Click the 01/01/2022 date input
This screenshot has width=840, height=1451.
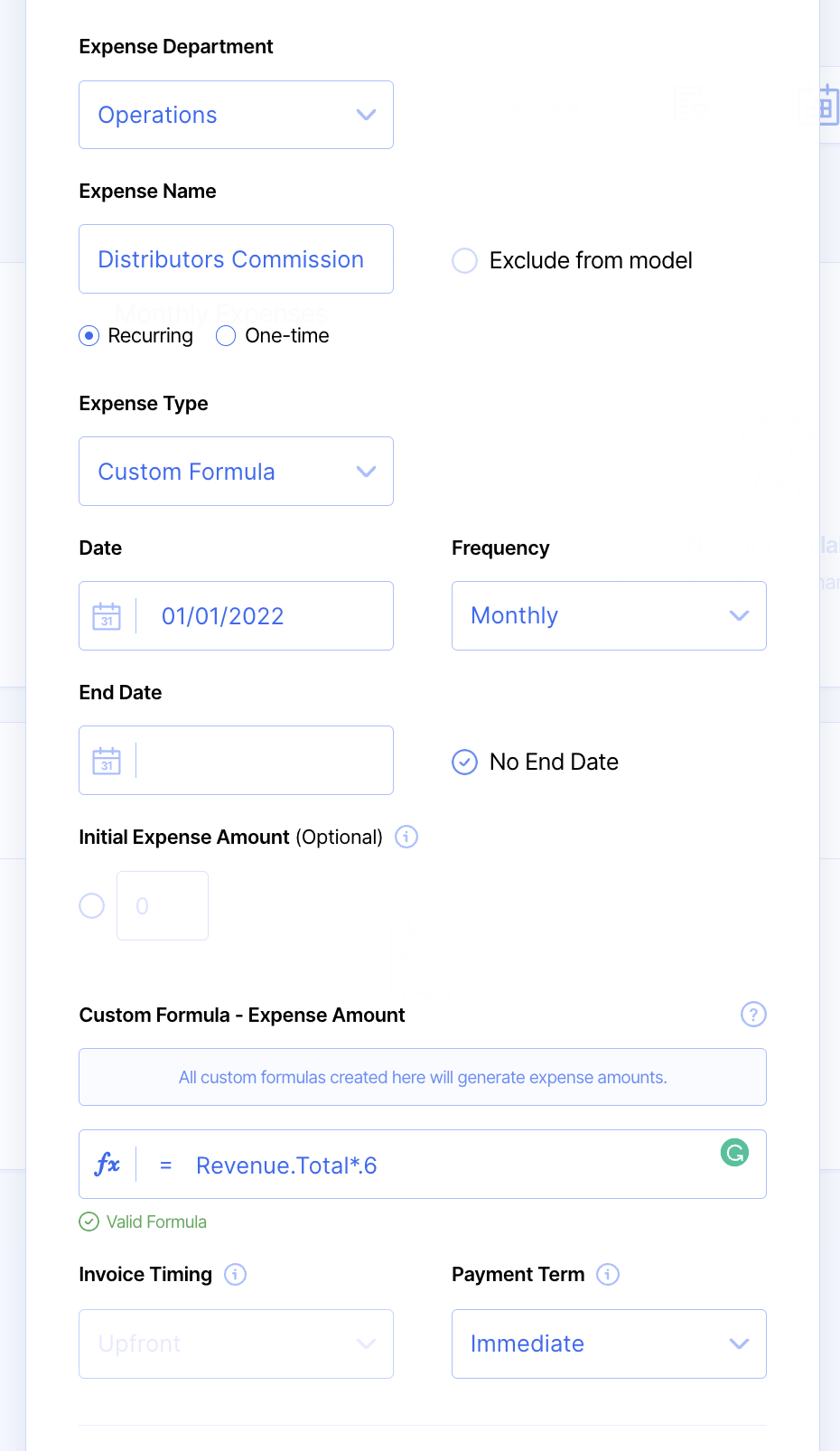(x=262, y=616)
